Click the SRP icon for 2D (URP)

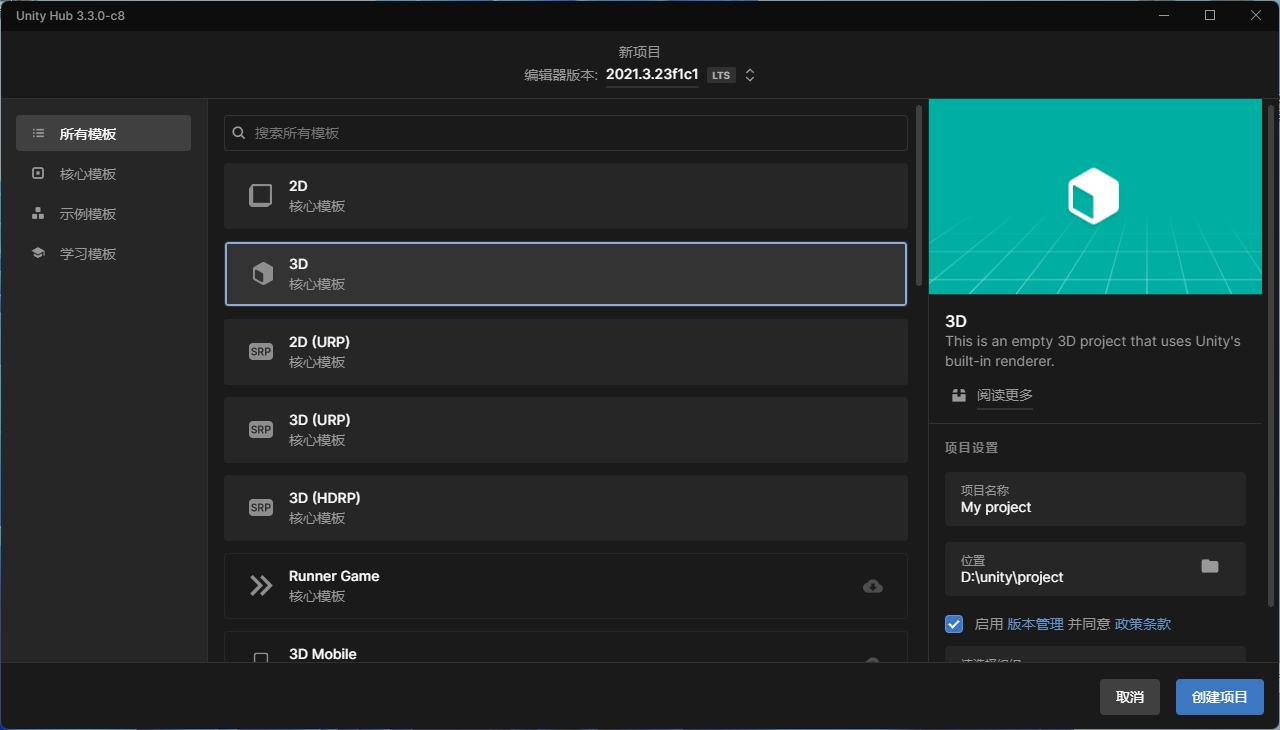(261, 352)
